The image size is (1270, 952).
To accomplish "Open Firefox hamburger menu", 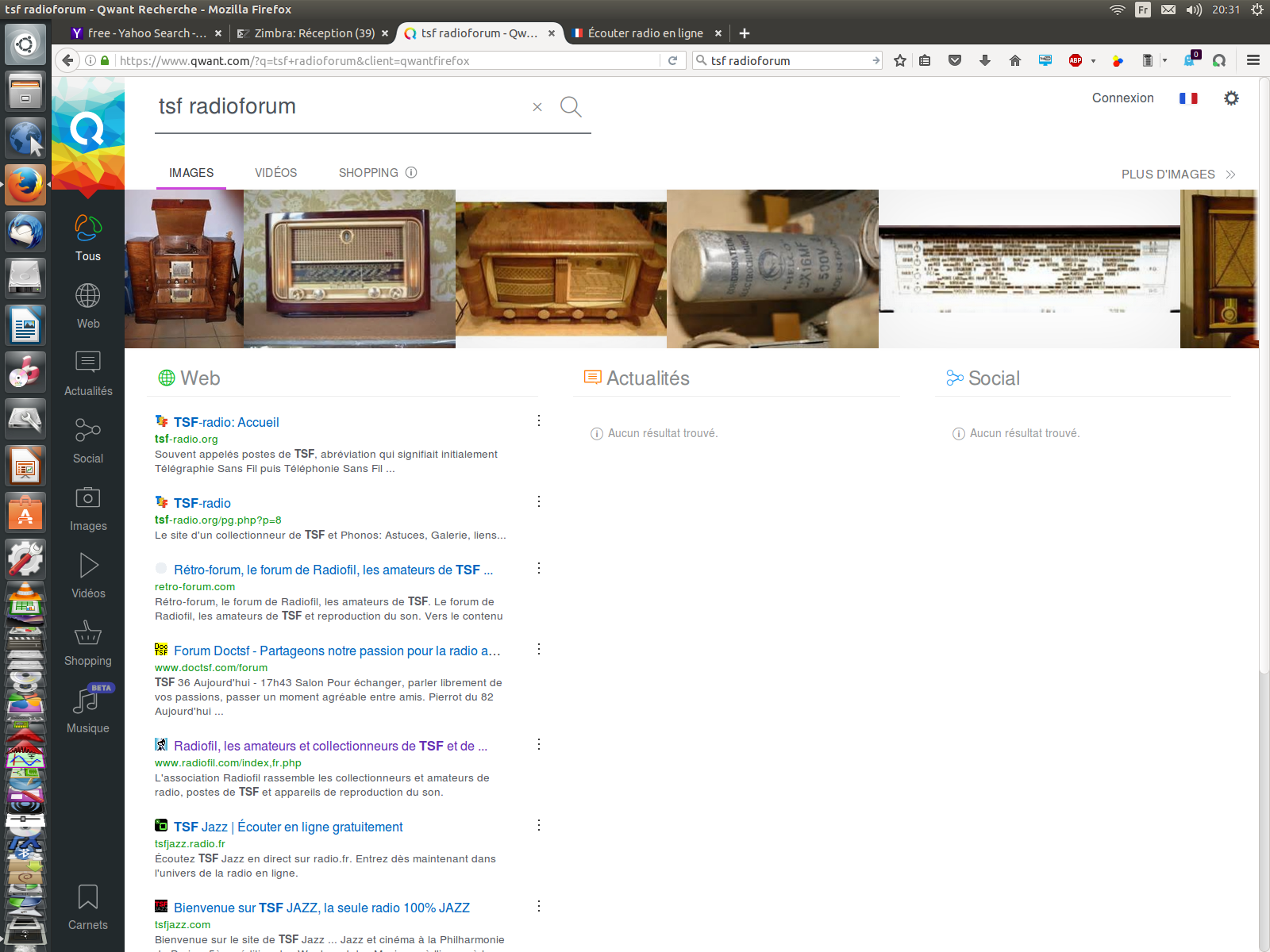I will 1253,60.
